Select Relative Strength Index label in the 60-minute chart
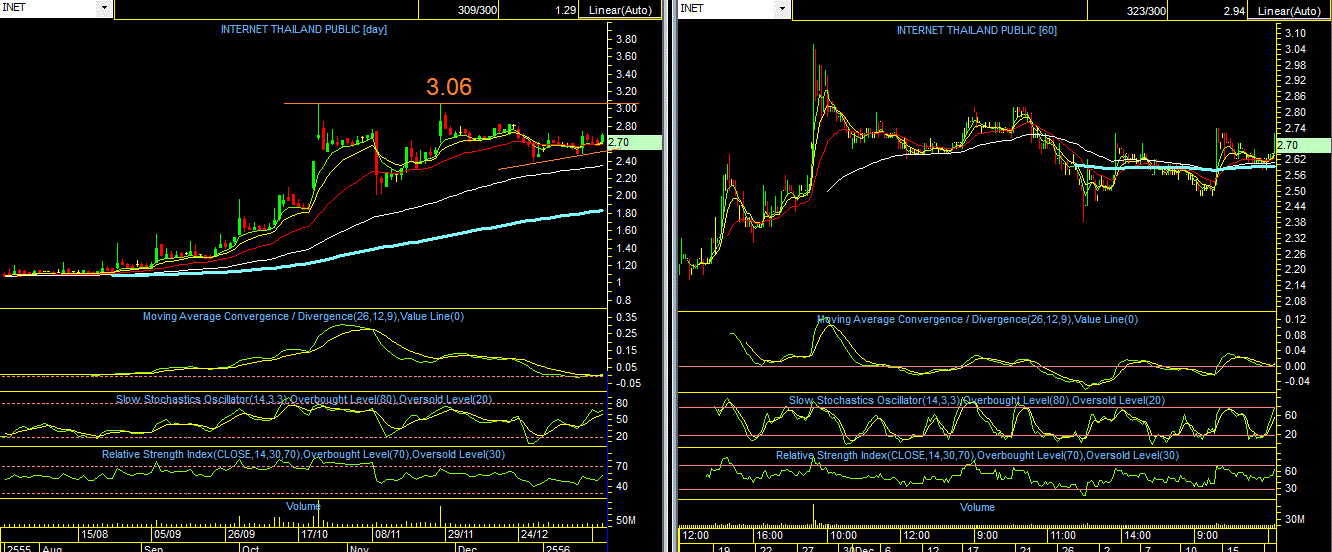The height and width of the screenshot is (552, 1332). 977,455
